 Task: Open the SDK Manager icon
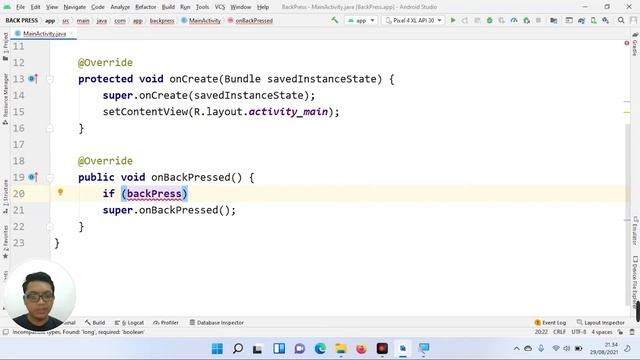[606, 20]
